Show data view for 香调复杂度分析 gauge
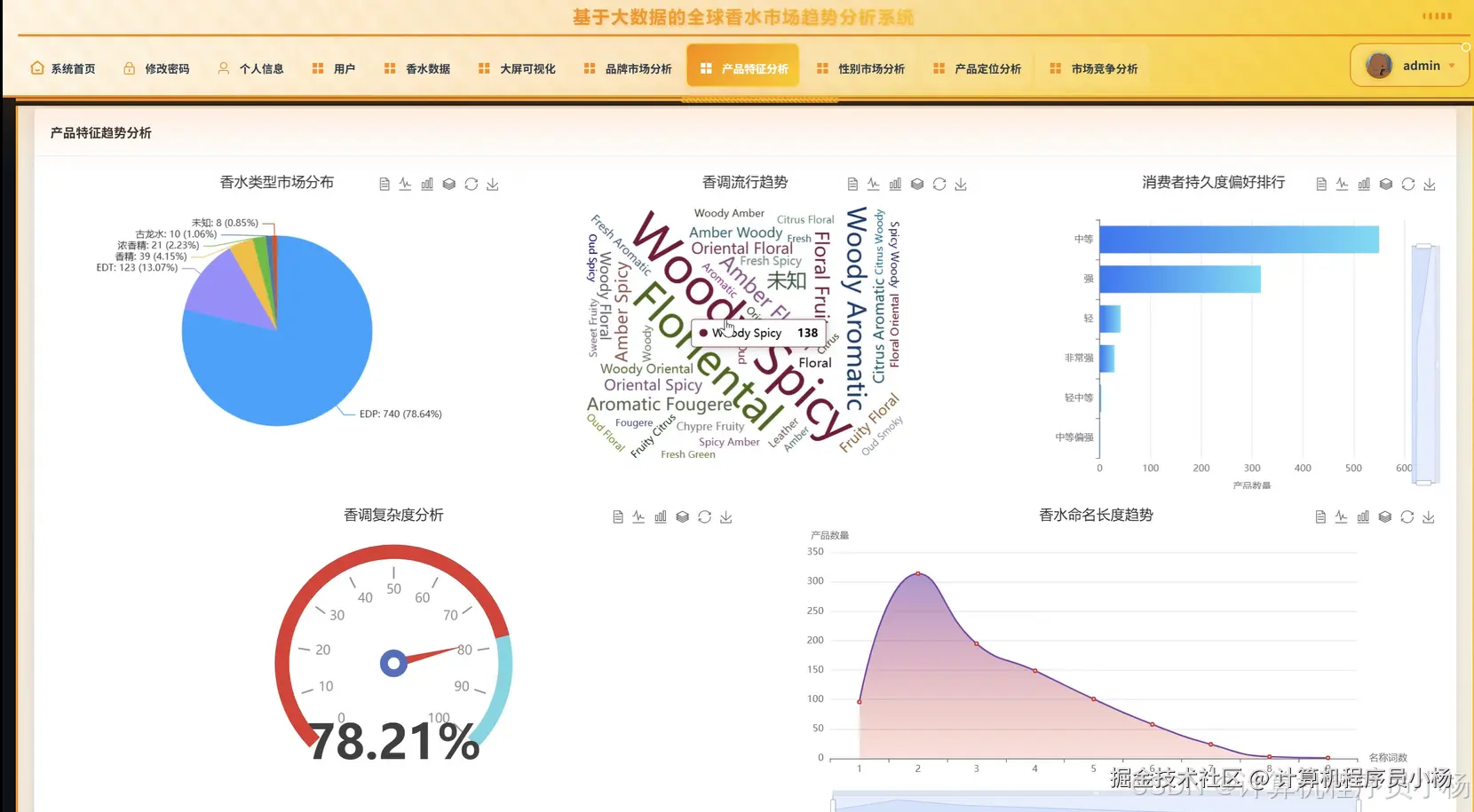 point(616,516)
